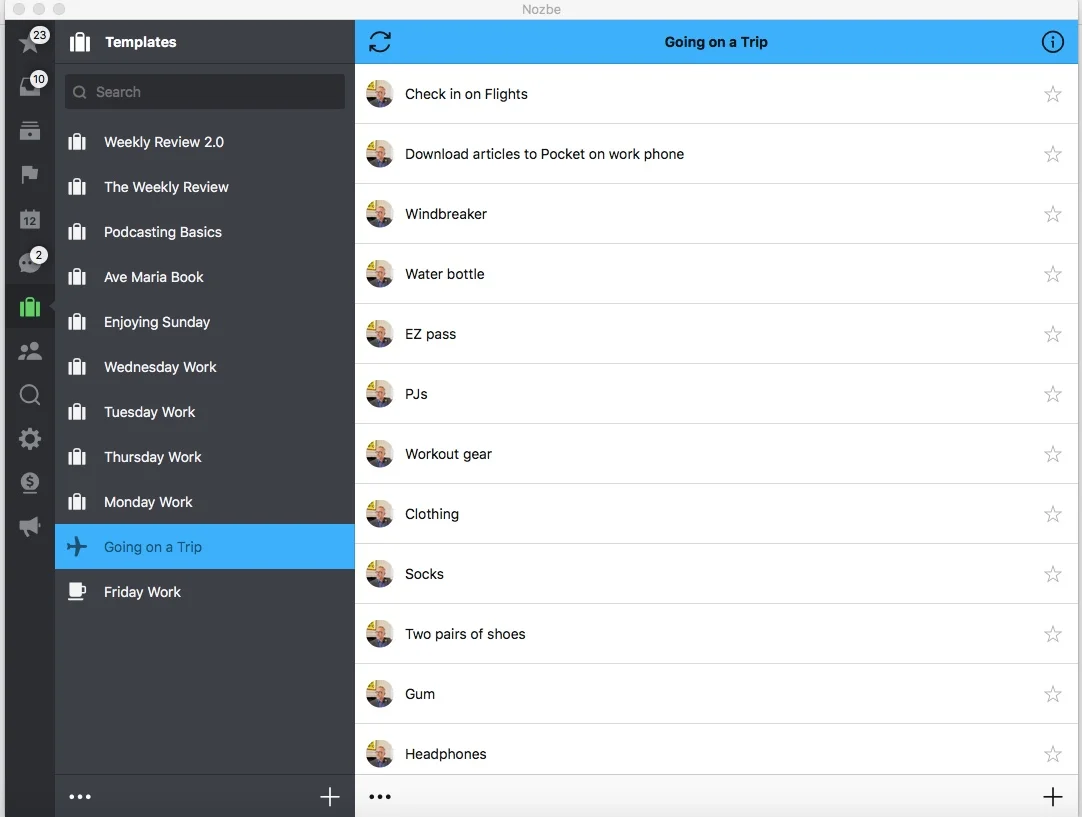Open the Check in on Flights task
The image size is (1082, 817).
(x=716, y=94)
